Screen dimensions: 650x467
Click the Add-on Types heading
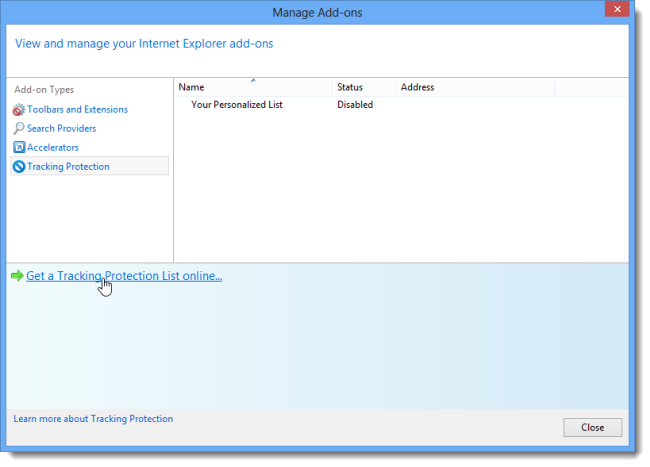click(44, 90)
